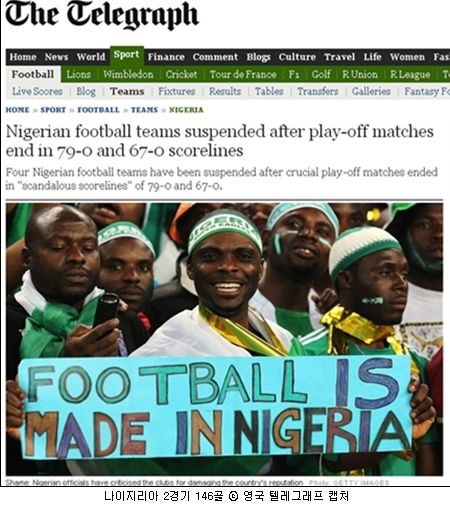This screenshot has height=507, width=450.
Task: Open the Wimbledon link
Action: 128,74
